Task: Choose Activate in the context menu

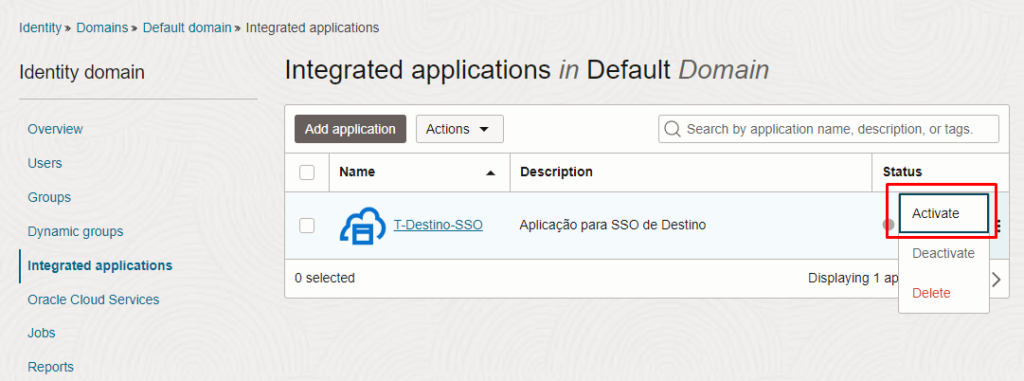Action: 944,213
